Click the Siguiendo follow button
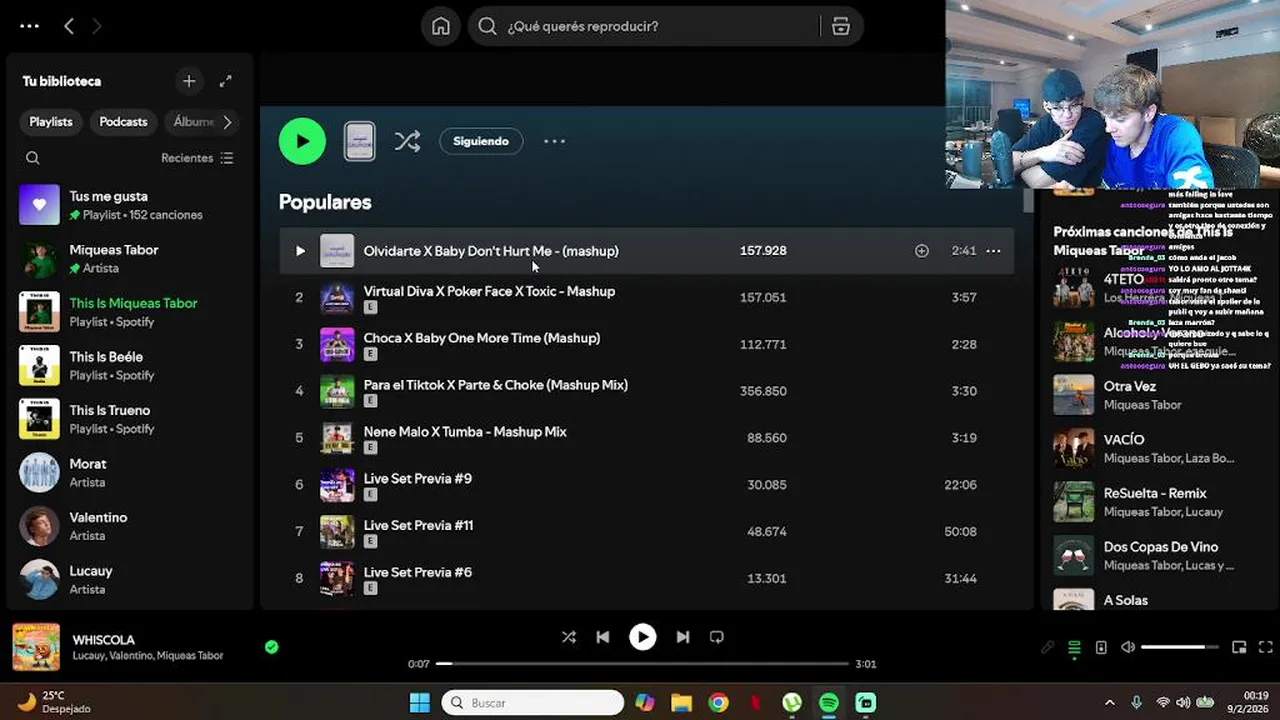The image size is (1280, 720). 481,141
